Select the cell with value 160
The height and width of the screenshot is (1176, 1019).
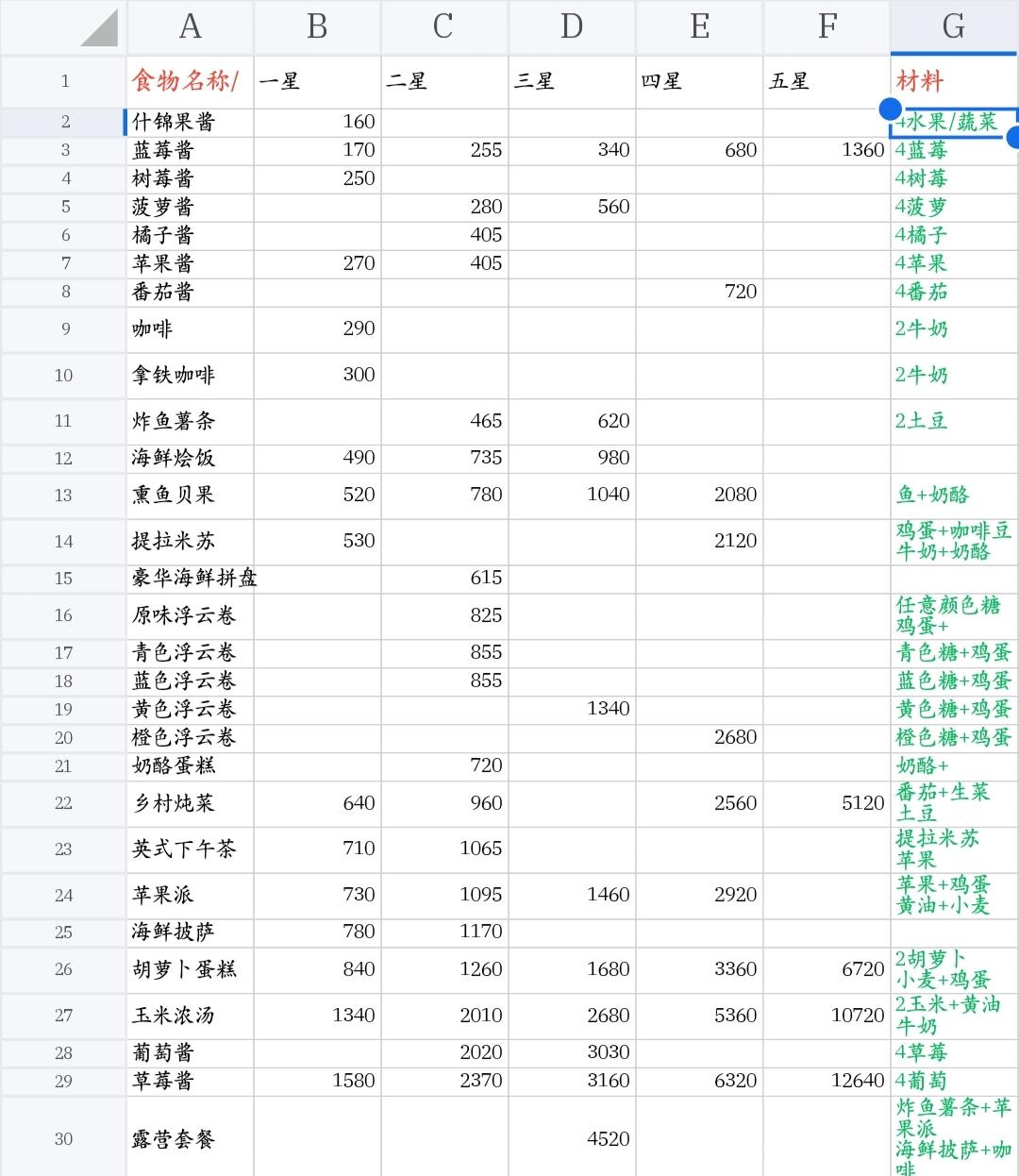[317, 122]
